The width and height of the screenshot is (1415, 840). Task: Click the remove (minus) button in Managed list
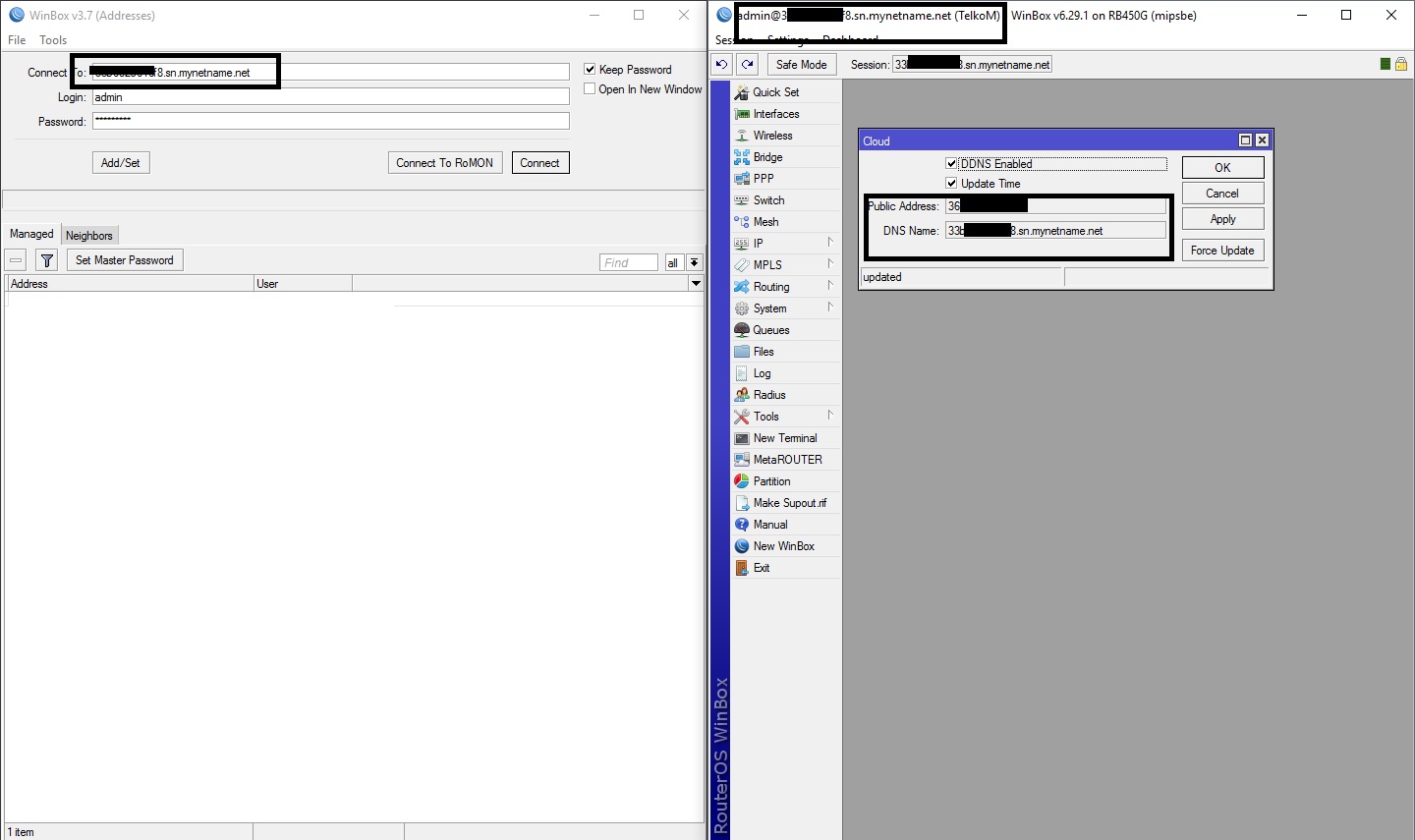pyautogui.click(x=16, y=260)
